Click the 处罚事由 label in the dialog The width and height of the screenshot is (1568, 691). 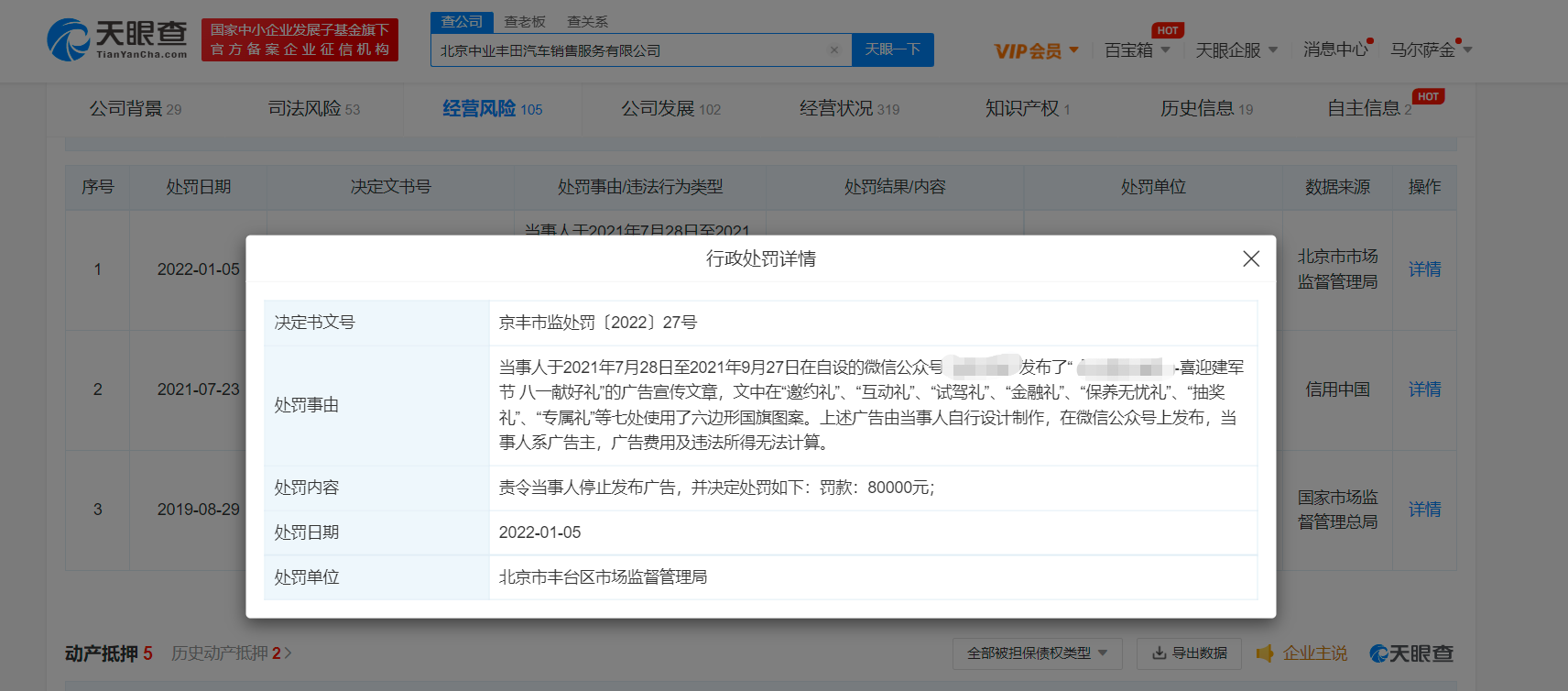[307, 405]
